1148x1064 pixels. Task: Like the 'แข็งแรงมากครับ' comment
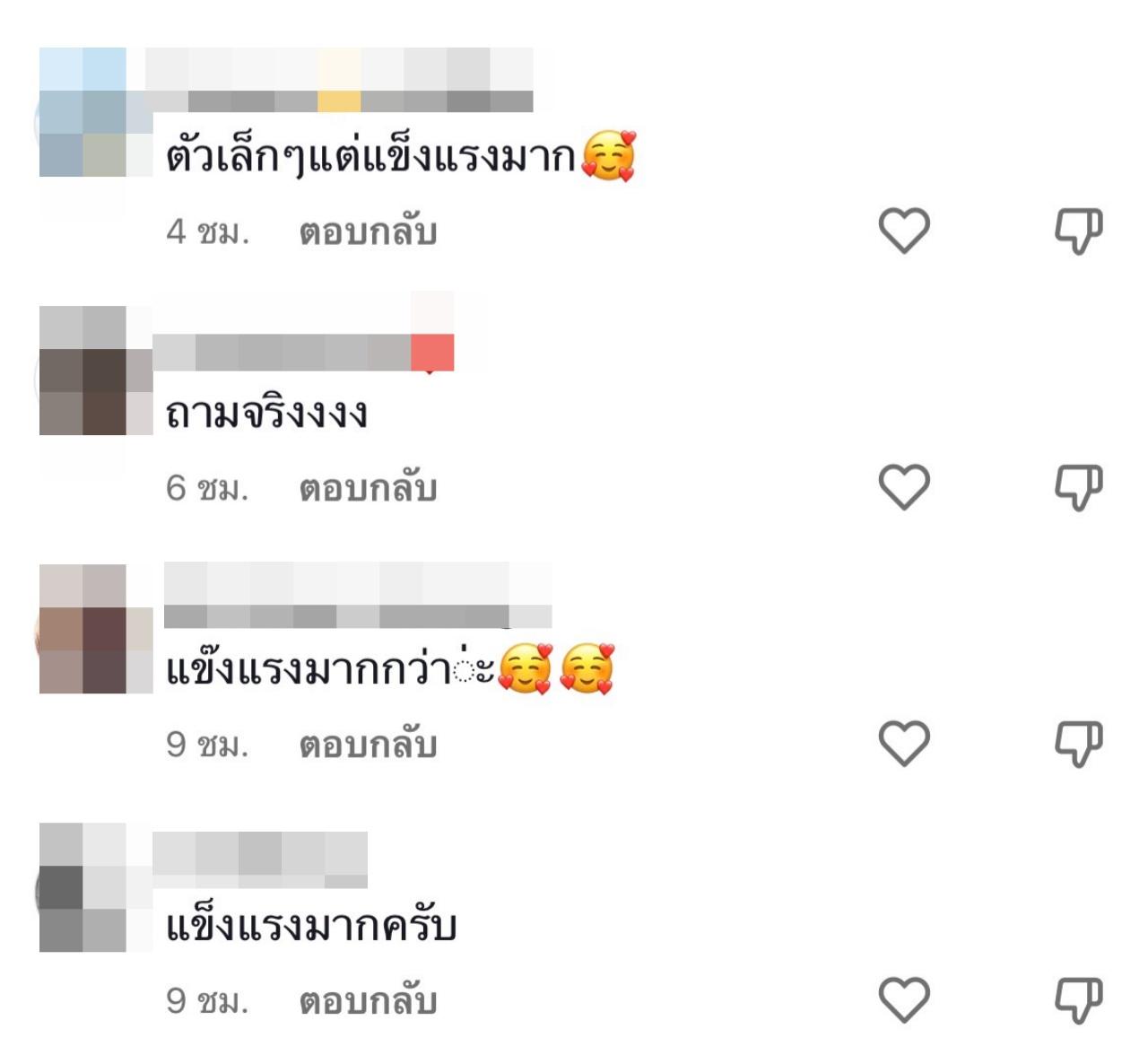(904, 1000)
